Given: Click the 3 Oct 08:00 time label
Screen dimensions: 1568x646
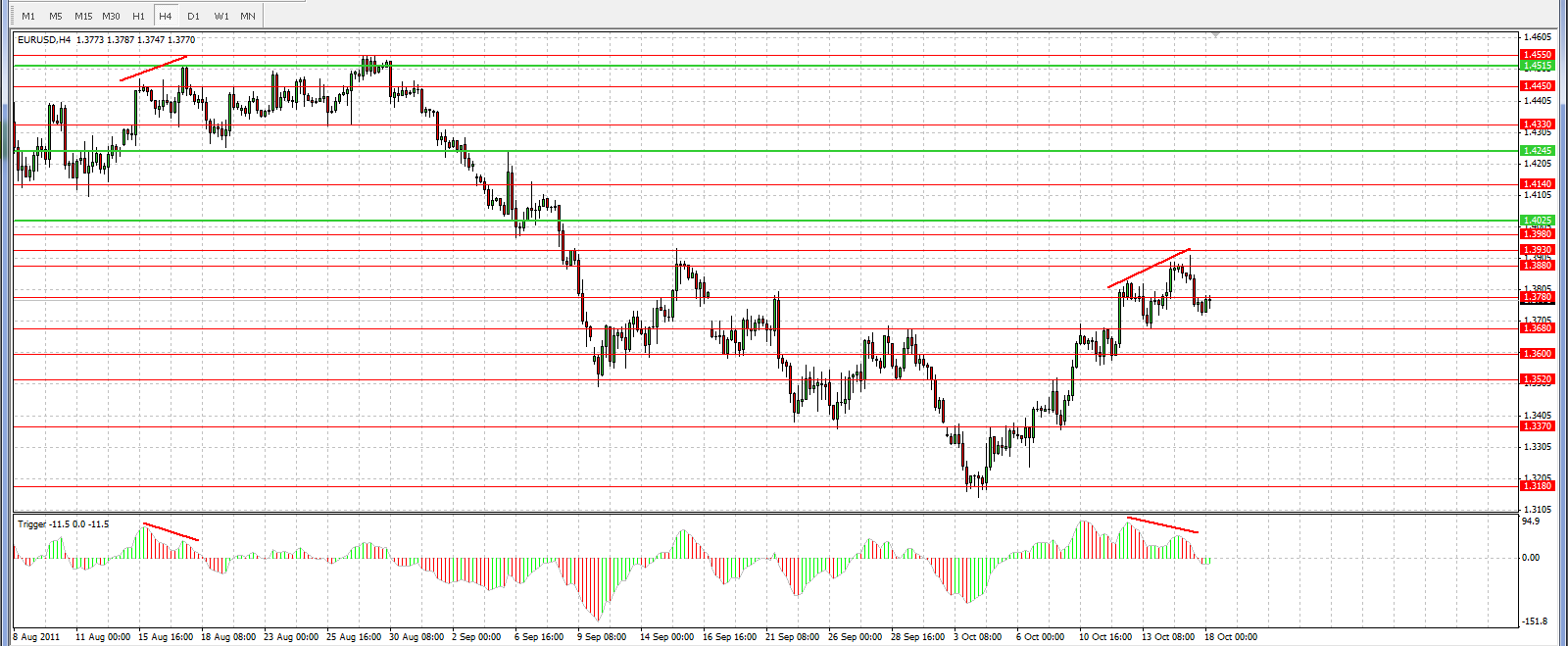Looking at the screenshot, I should tap(978, 637).
